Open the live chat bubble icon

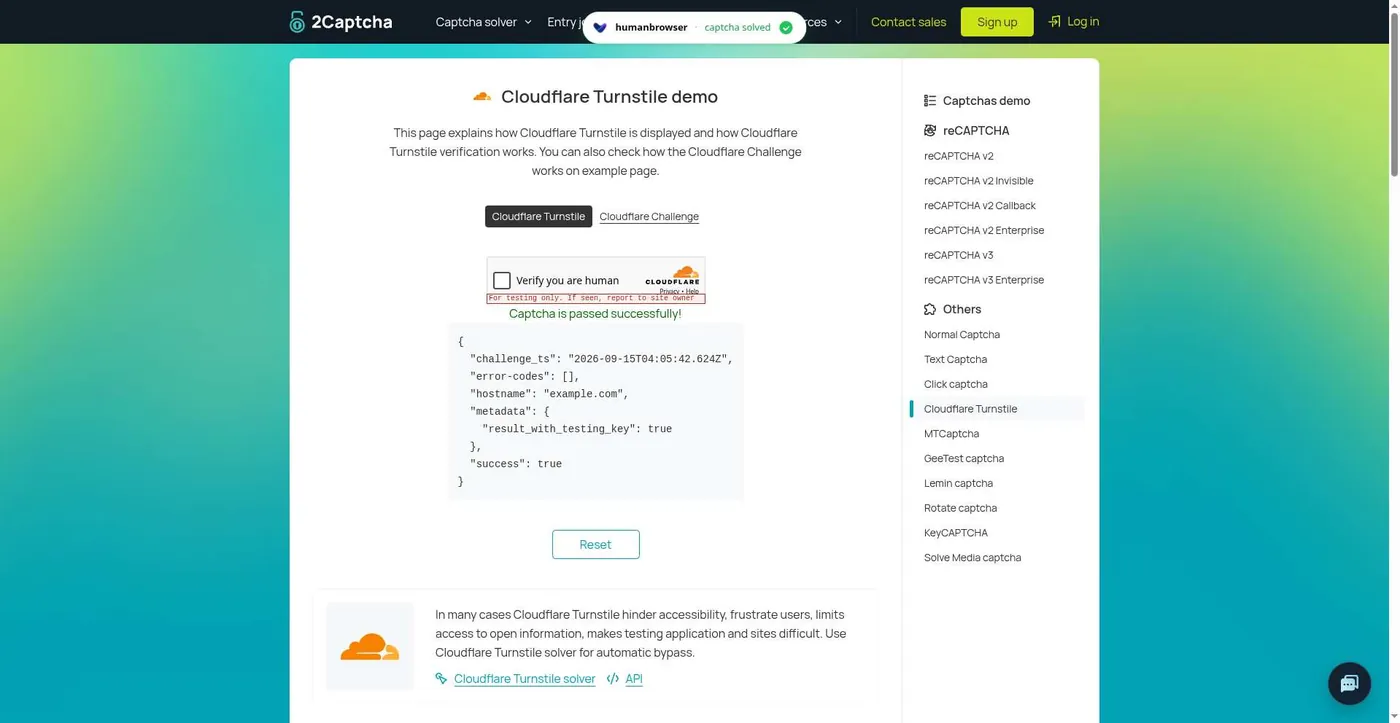[1349, 684]
